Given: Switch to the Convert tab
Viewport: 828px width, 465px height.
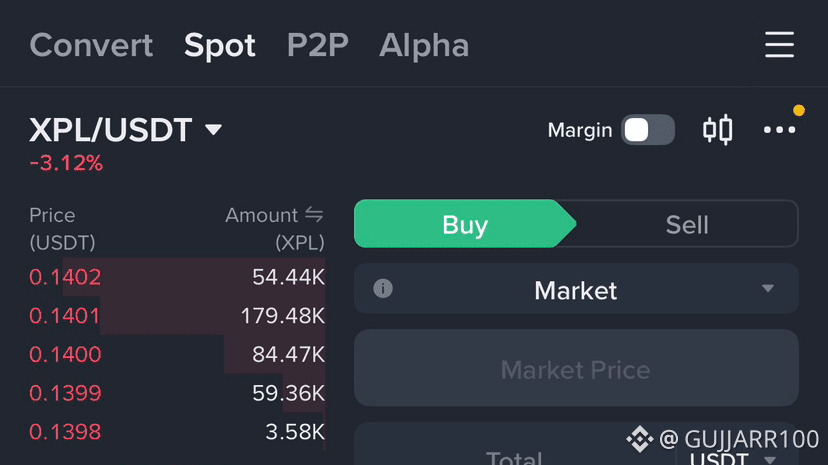Looking at the screenshot, I should coord(91,45).
